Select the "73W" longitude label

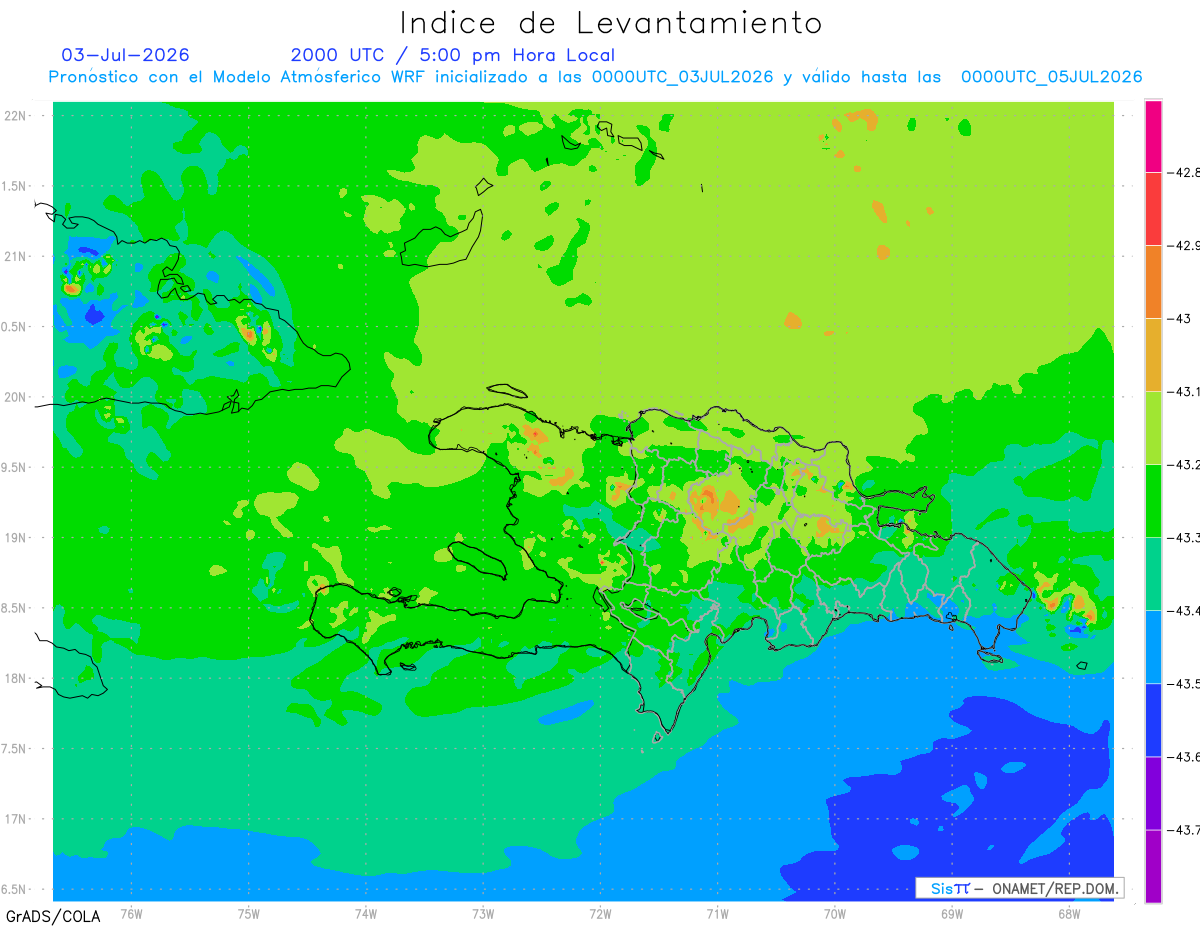coord(483,914)
